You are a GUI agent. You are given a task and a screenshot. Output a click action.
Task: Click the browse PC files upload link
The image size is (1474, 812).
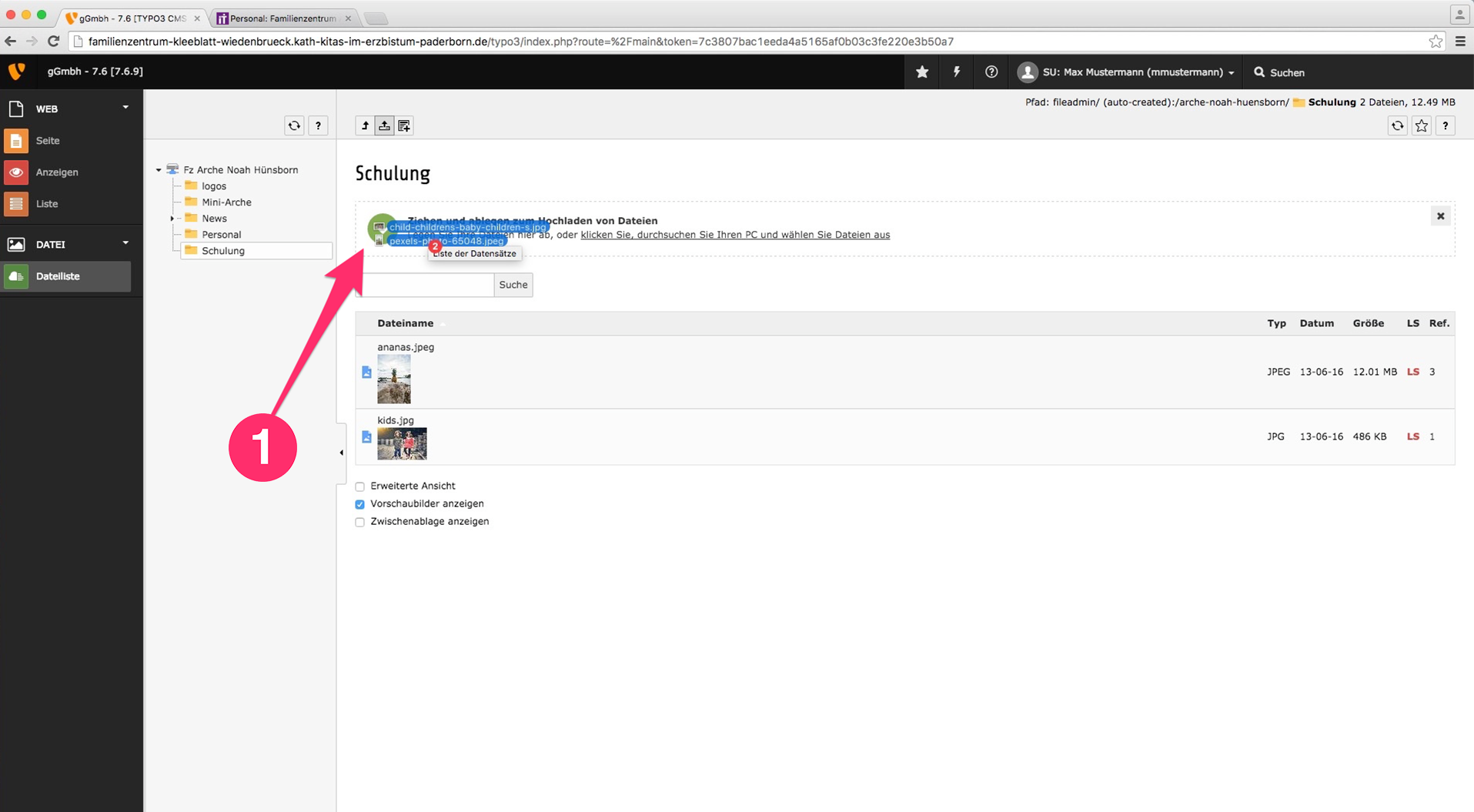[734, 235]
